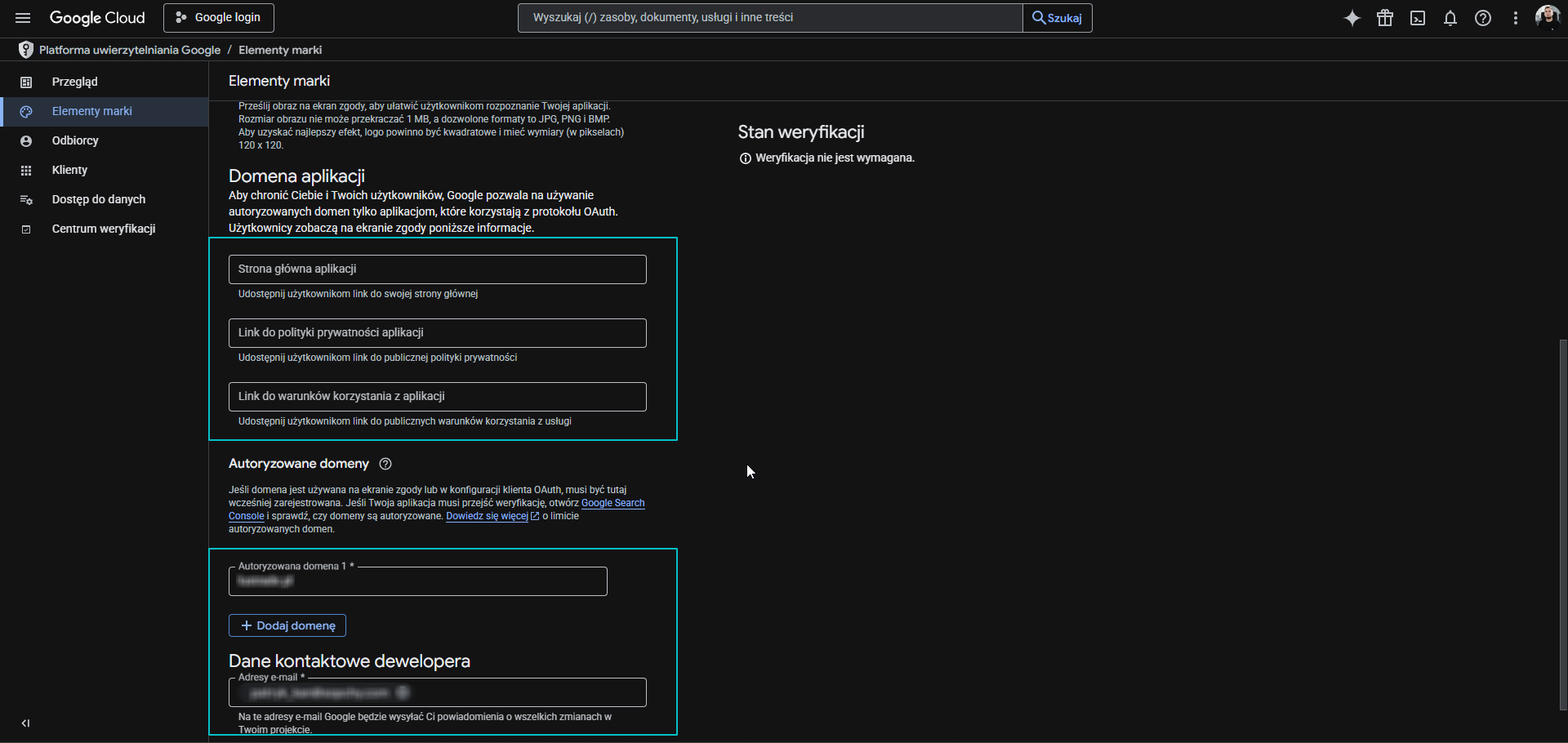Follow the Dowiedz się więcej link
The image size is (1568, 743).
pos(487,516)
